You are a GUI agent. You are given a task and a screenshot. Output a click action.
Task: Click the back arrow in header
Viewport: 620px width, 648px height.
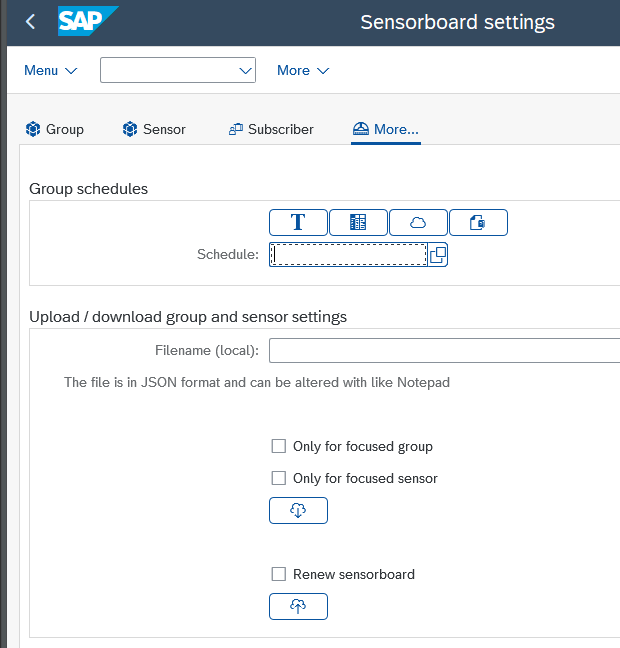pos(30,22)
